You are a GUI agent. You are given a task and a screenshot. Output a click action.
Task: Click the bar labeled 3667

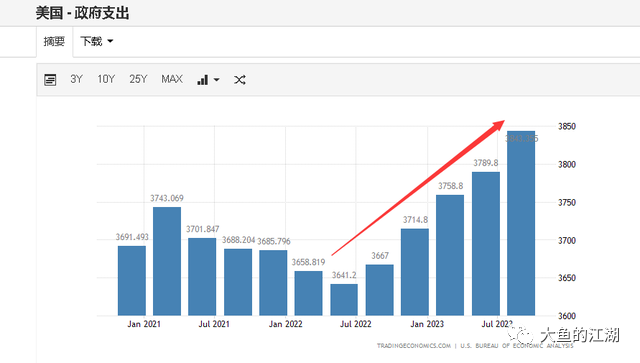pyautogui.click(x=380, y=290)
